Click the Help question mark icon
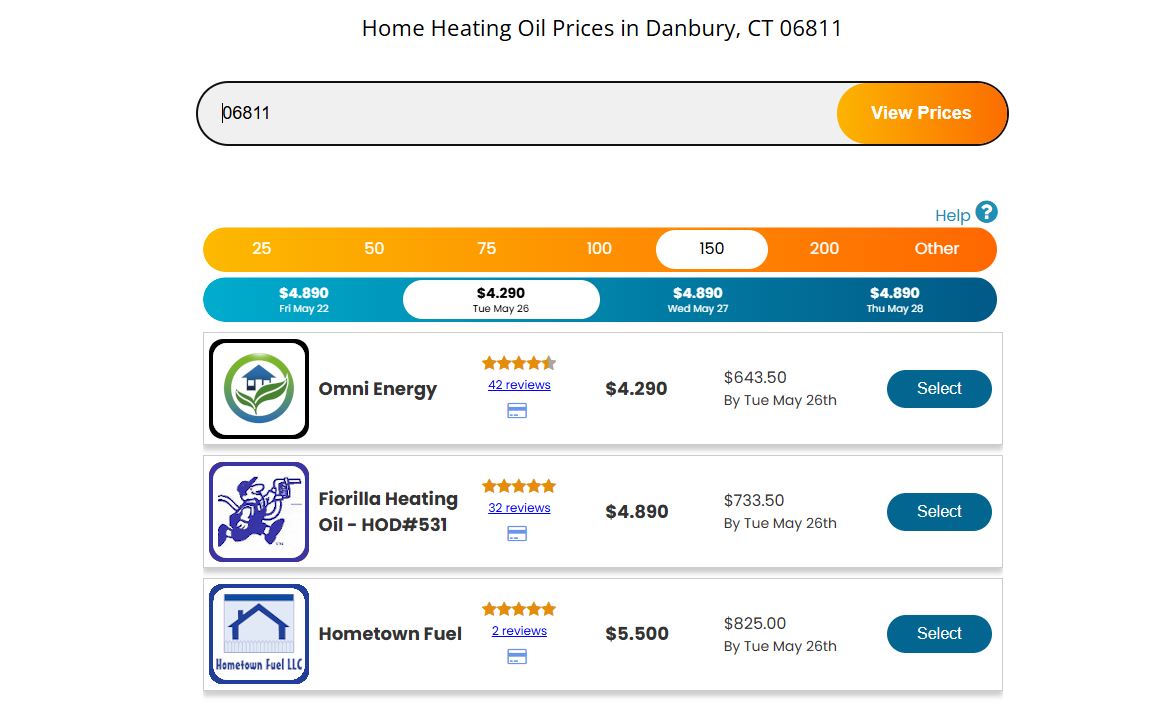 (986, 212)
